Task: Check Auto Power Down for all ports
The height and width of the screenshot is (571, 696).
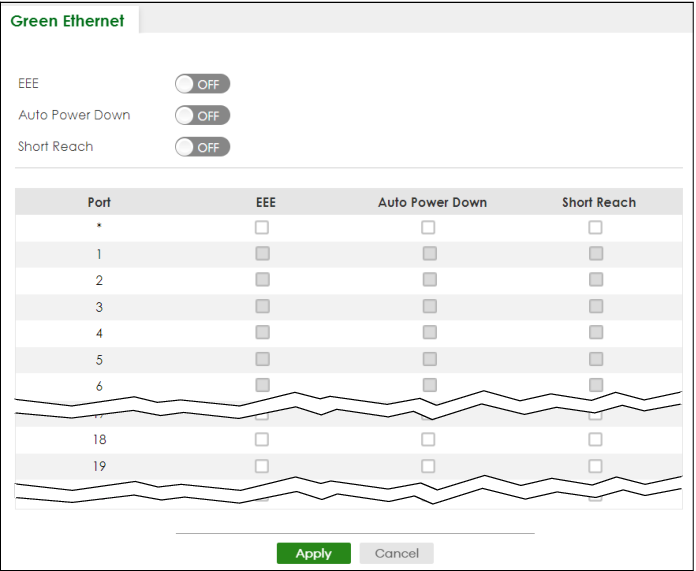Action: click(x=429, y=228)
